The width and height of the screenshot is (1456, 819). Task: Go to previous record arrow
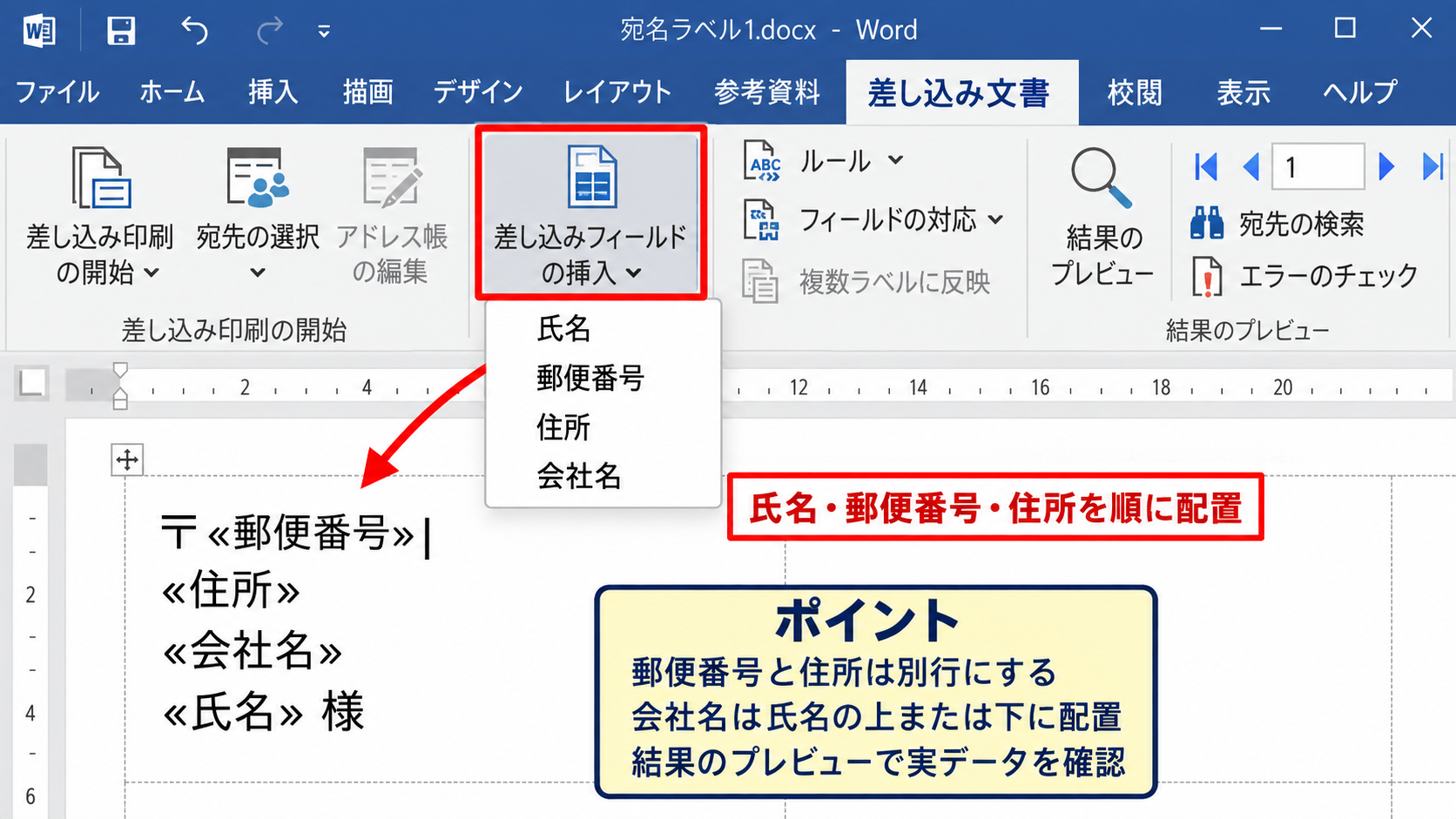click(1251, 166)
